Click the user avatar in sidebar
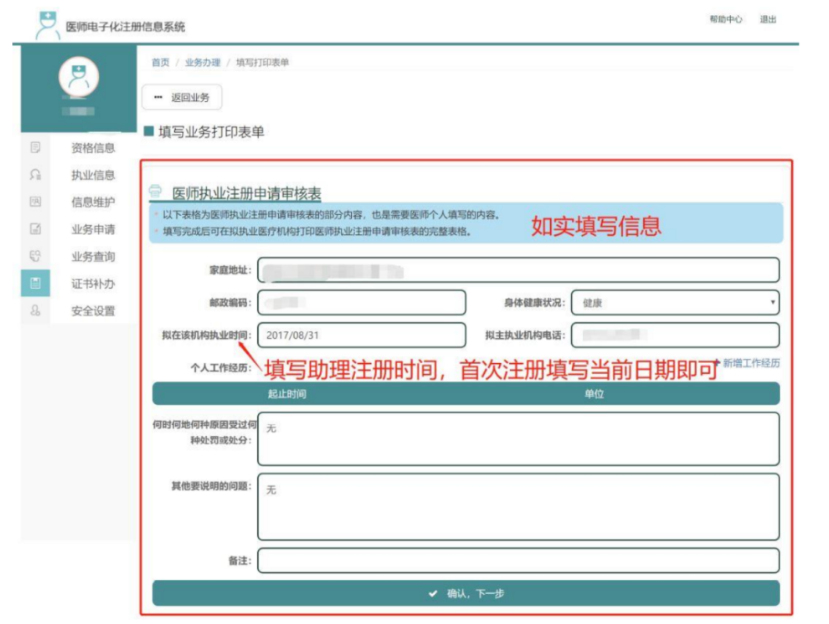Viewport: 829px width, 624px height. [79, 77]
